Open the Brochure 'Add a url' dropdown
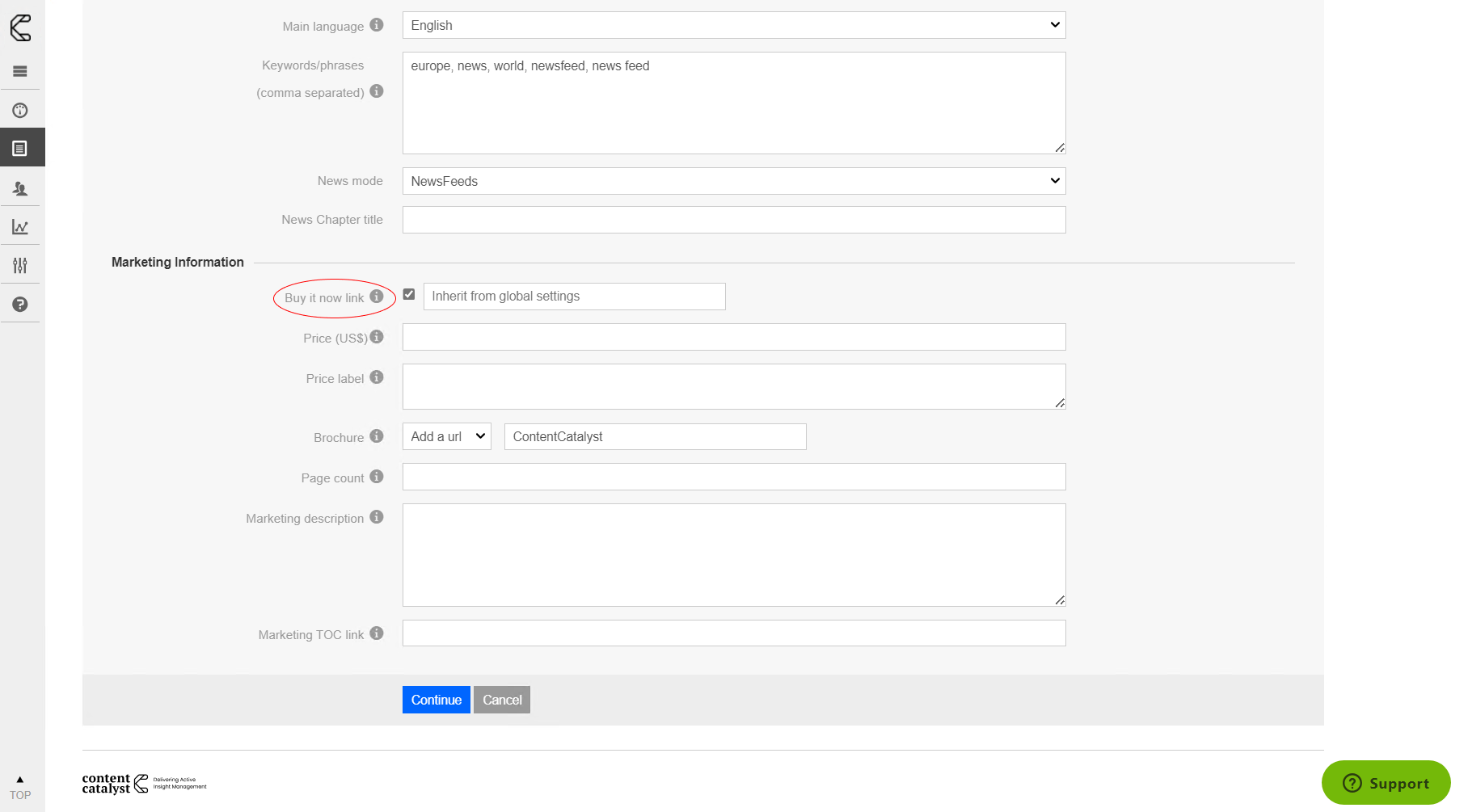 click(x=446, y=436)
